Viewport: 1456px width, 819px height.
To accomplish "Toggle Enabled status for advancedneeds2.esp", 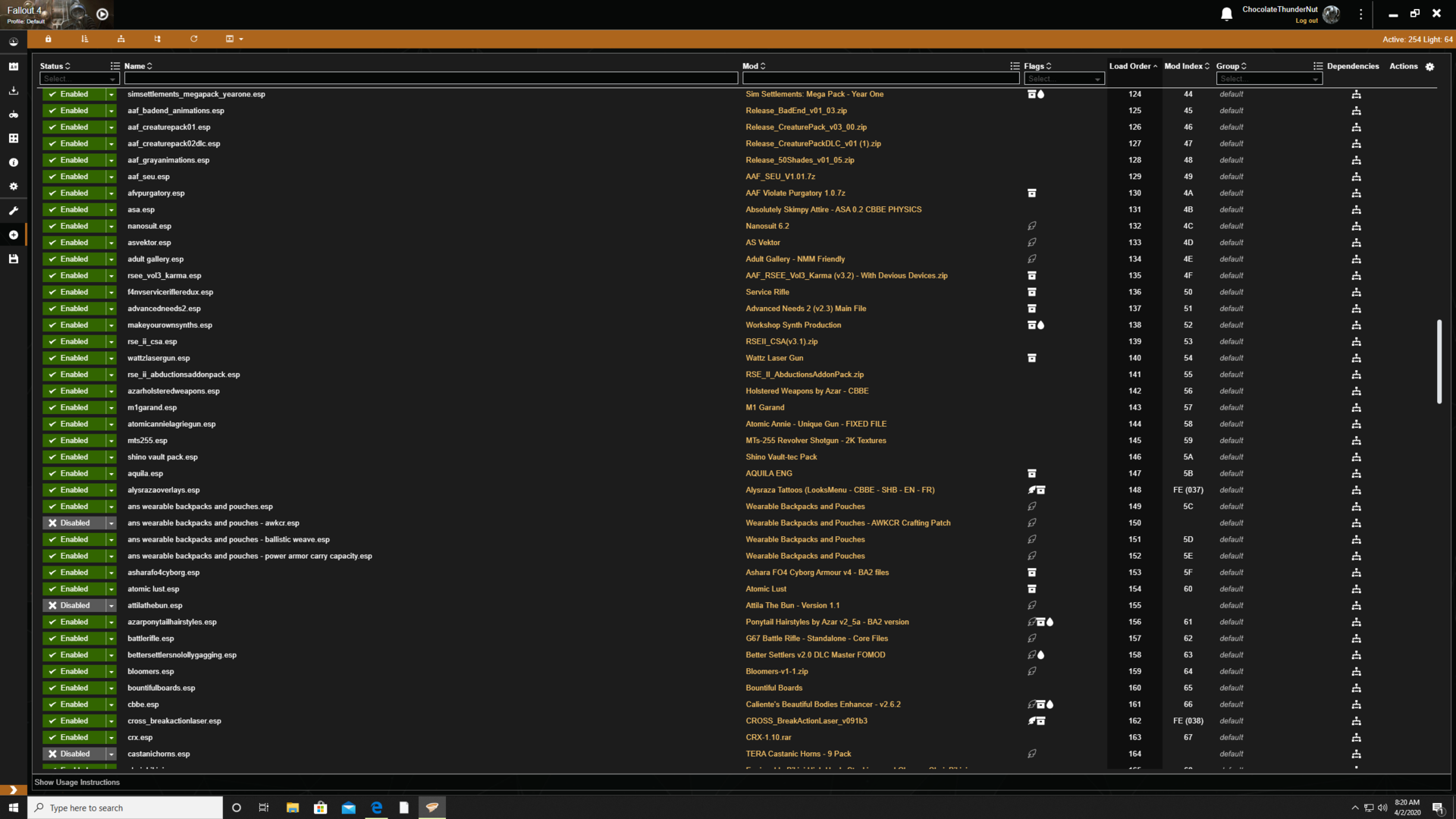I will (x=74, y=309).
